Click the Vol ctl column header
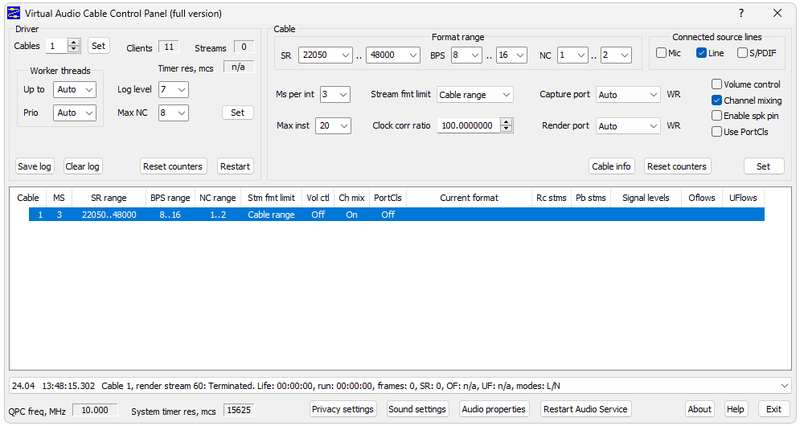 tap(318, 198)
